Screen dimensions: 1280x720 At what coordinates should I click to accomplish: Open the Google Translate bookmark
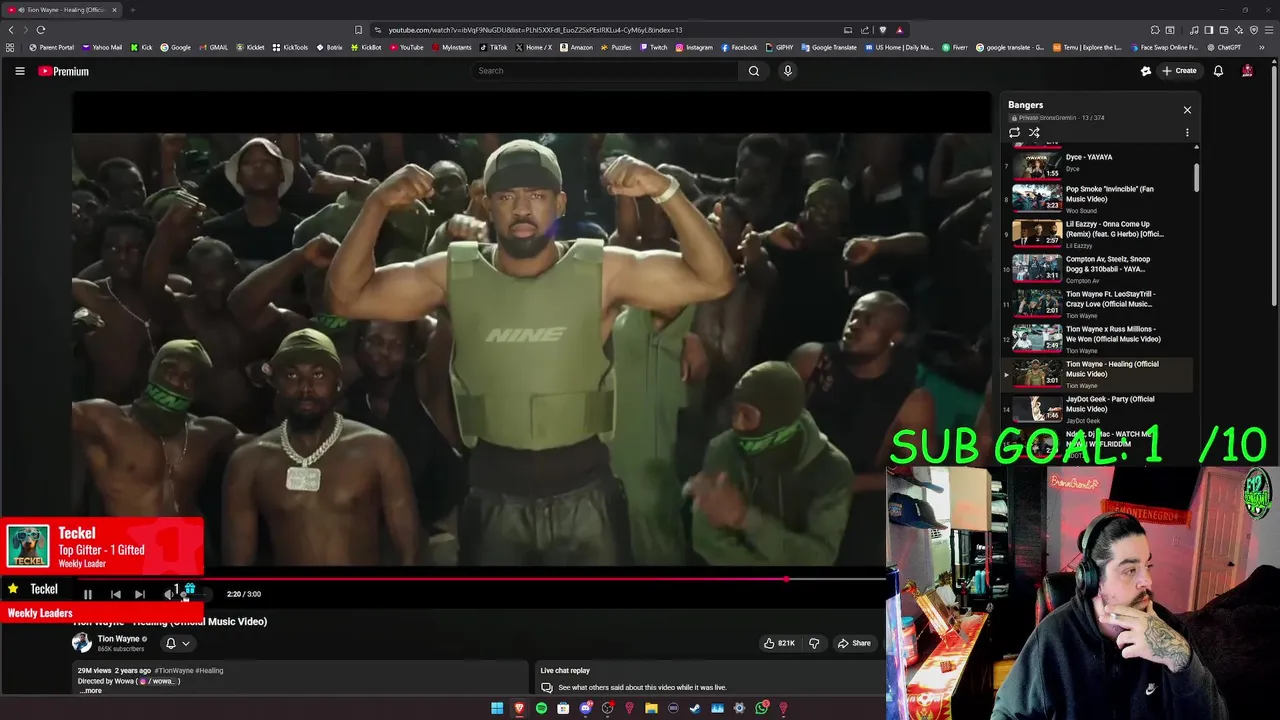click(829, 47)
